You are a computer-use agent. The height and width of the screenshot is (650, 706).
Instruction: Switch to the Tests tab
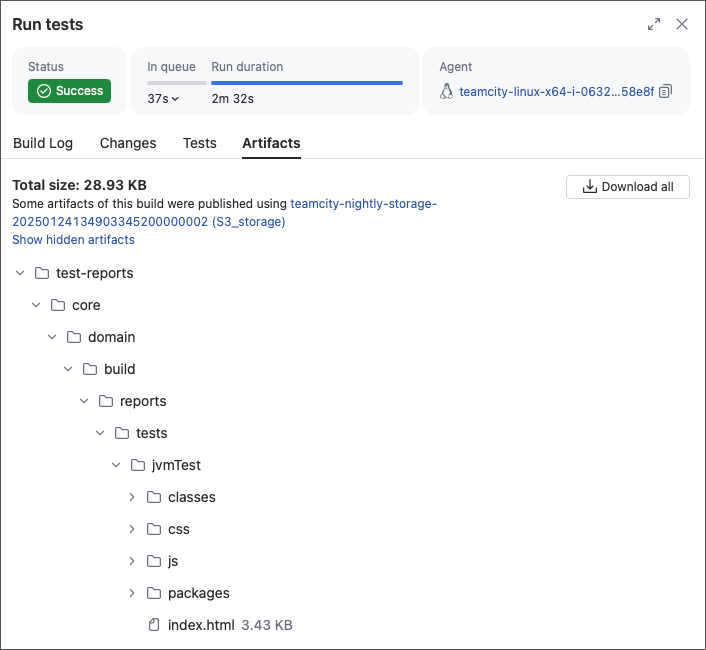coord(199,143)
